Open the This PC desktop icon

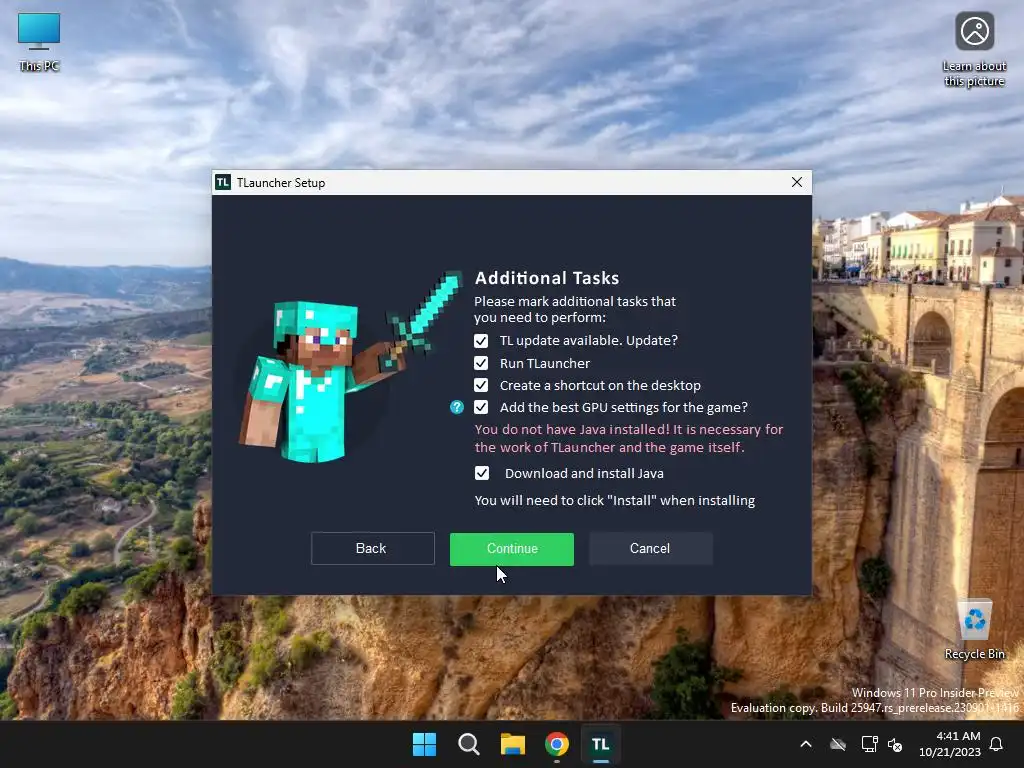point(39,42)
